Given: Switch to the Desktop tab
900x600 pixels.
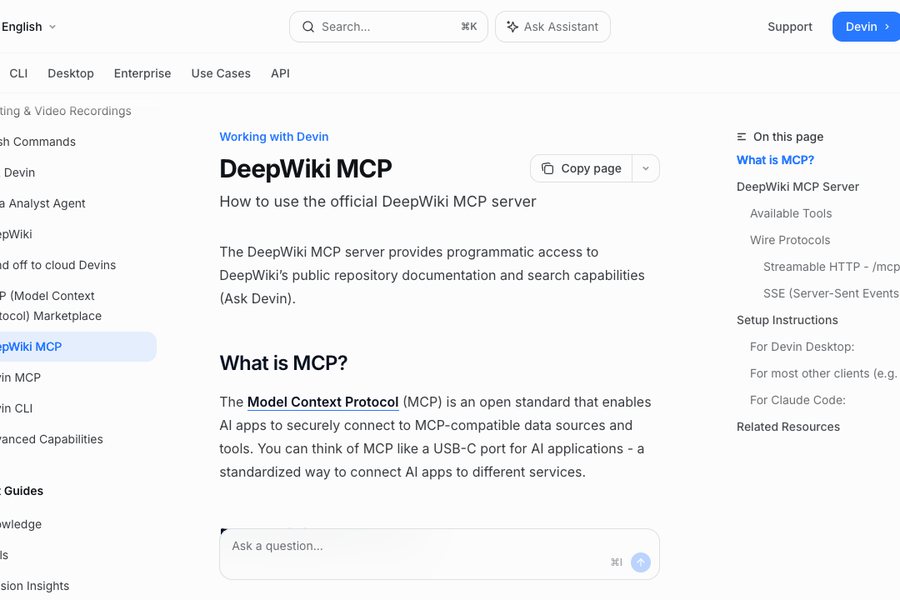Looking at the screenshot, I should pyautogui.click(x=71, y=73).
